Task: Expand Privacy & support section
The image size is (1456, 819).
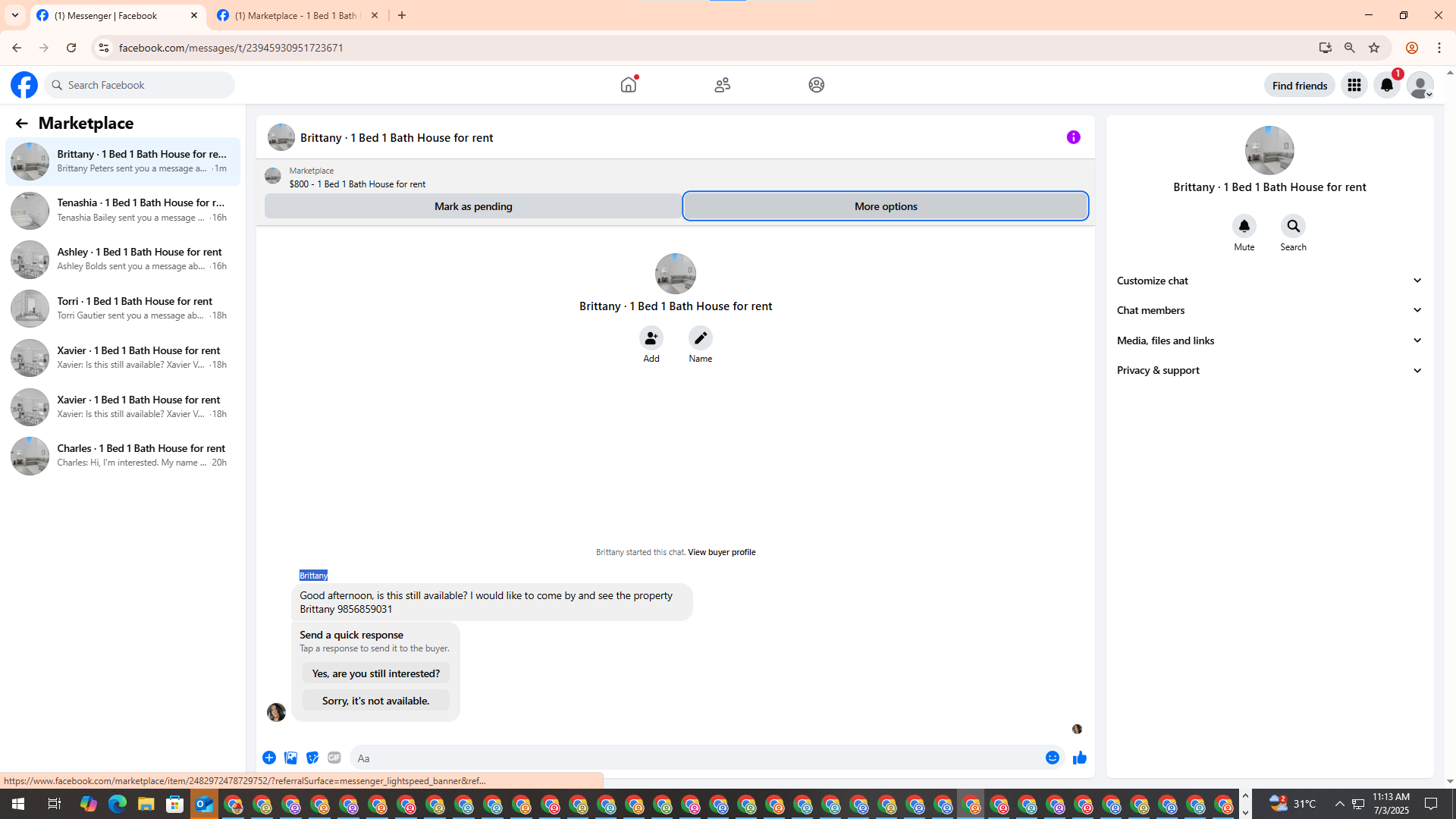Action: [1269, 370]
